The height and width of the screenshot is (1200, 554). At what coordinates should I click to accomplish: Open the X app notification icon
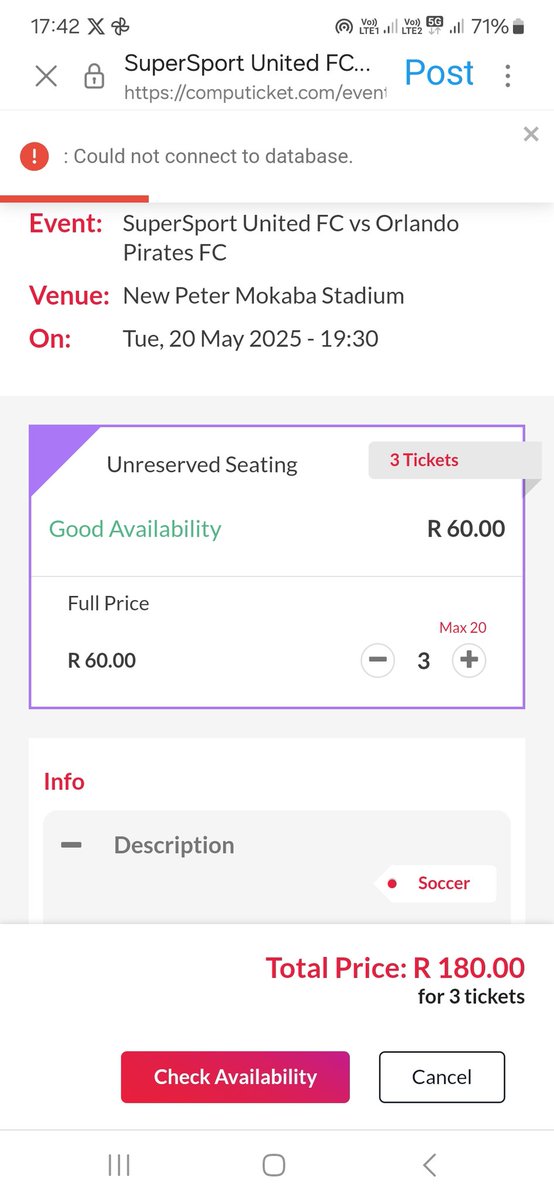tap(97, 27)
